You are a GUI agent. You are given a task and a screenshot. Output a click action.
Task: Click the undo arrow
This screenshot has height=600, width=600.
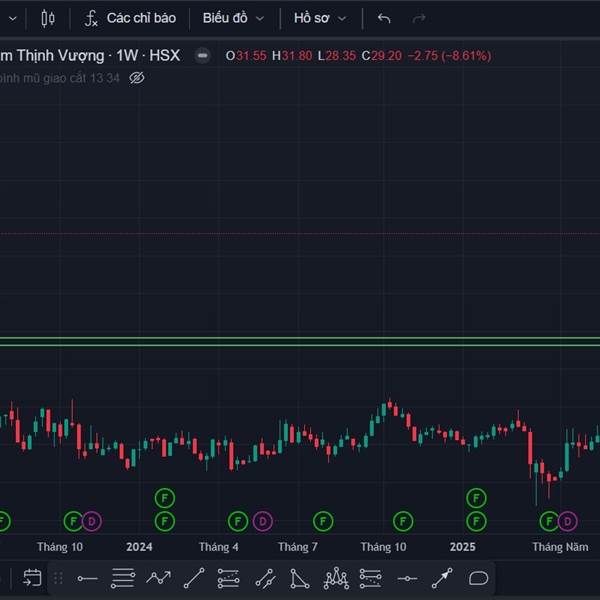click(384, 18)
